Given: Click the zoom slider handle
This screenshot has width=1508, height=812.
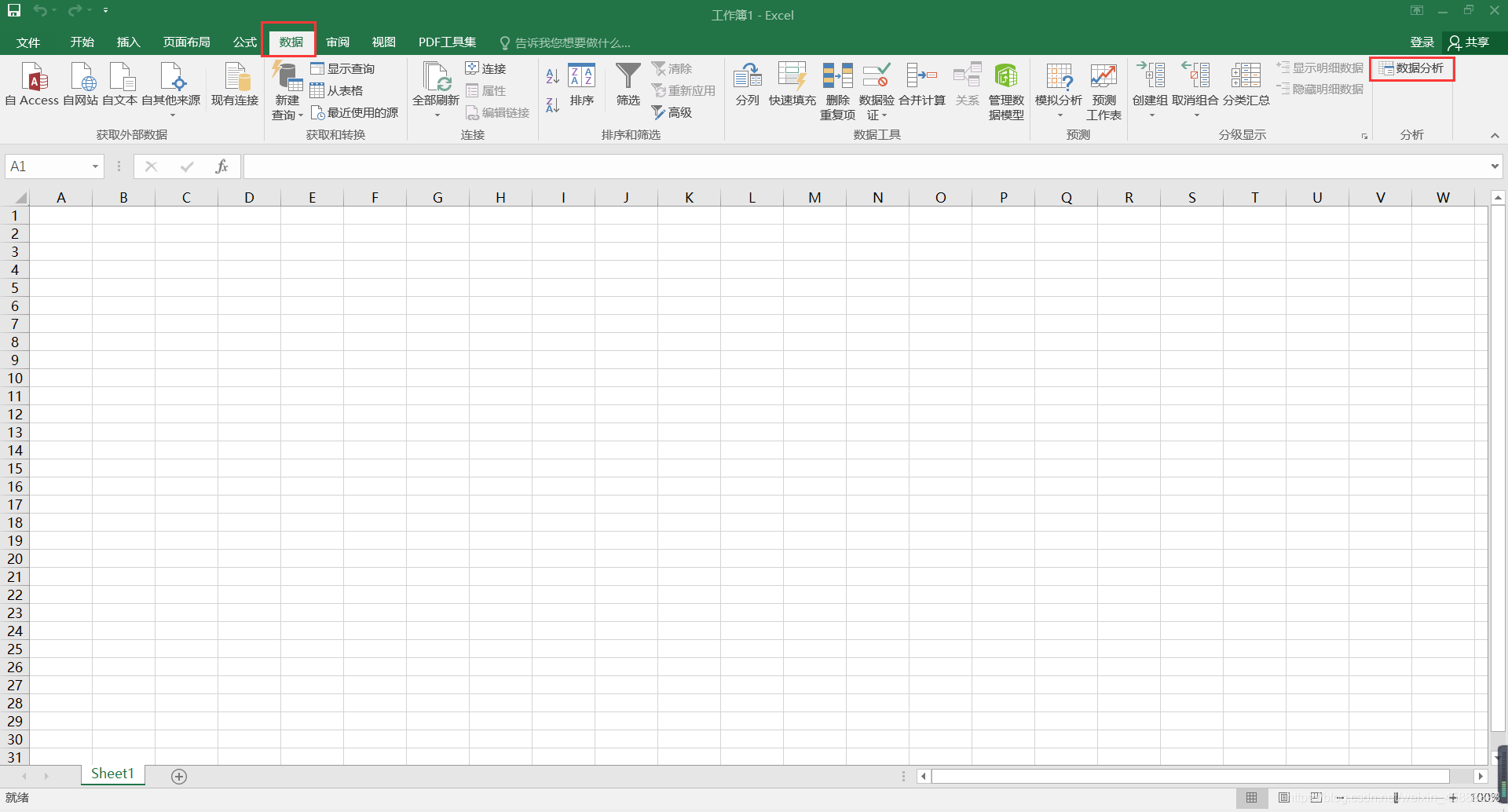Looking at the screenshot, I should [1396, 798].
